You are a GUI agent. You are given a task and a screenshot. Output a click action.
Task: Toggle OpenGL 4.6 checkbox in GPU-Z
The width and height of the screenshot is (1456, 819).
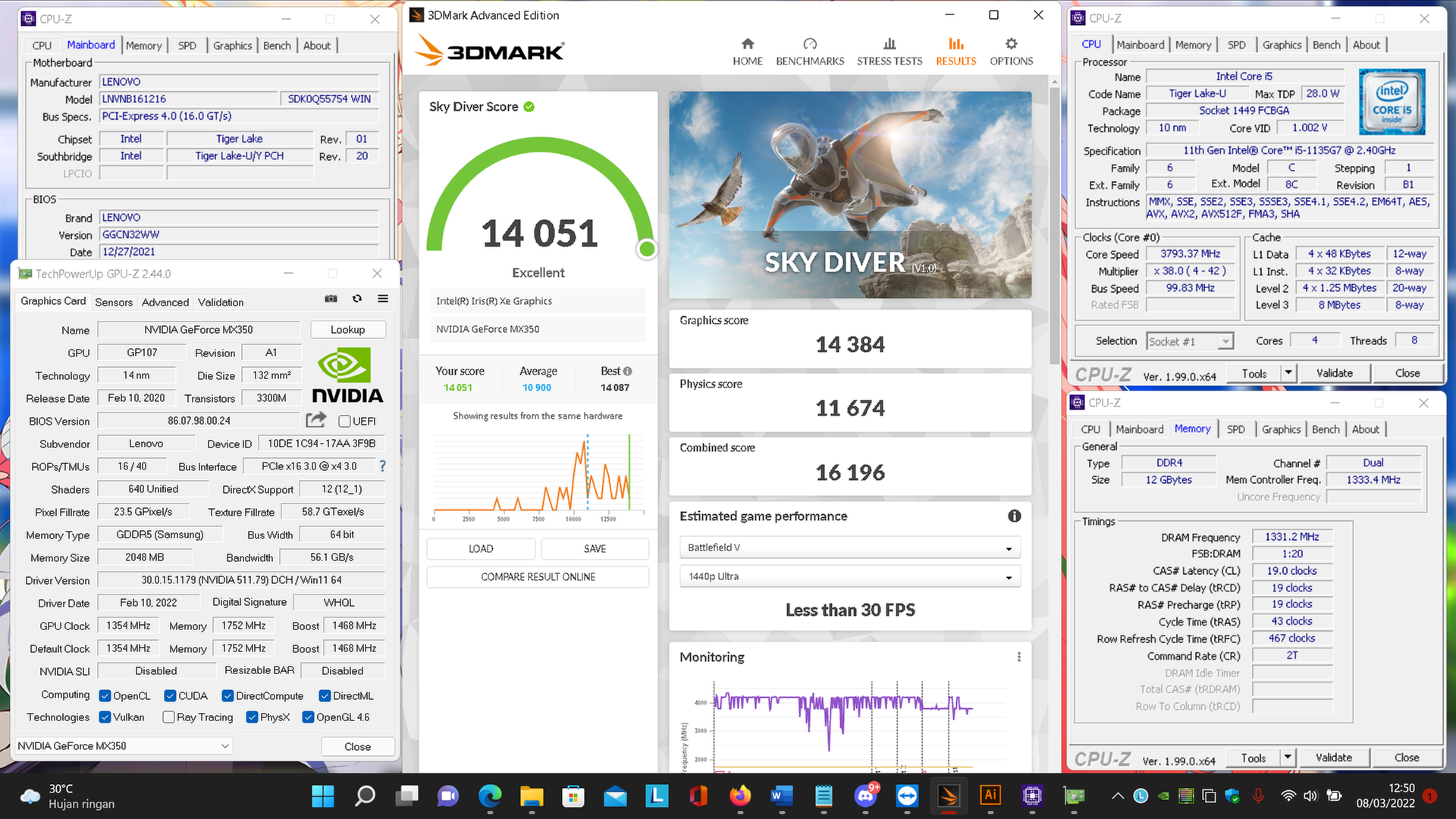pyautogui.click(x=308, y=717)
